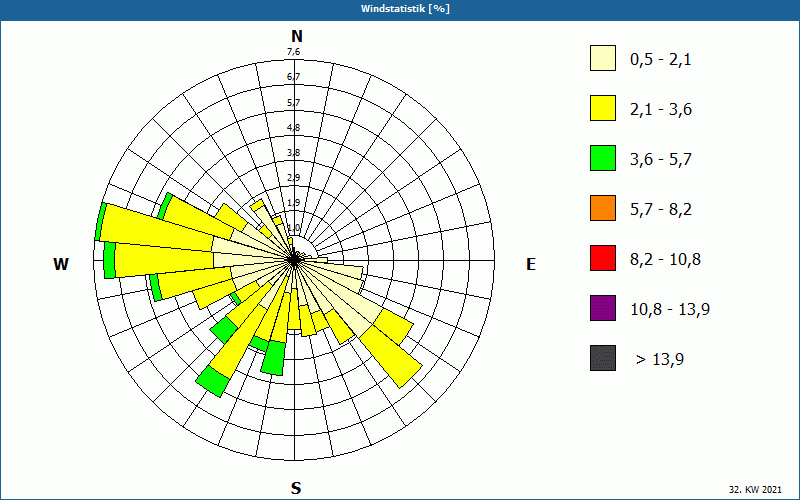Click the 3,8 ring scale value
This screenshot has width=800, height=500.
click(293, 153)
